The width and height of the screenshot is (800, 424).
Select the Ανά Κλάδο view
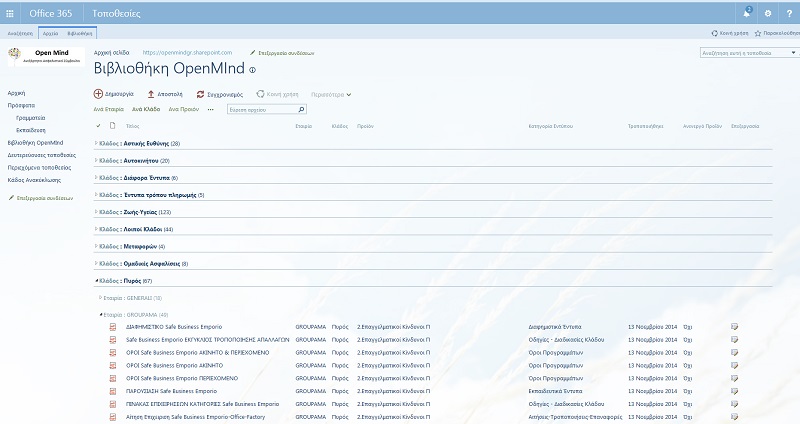pyautogui.click(x=146, y=109)
